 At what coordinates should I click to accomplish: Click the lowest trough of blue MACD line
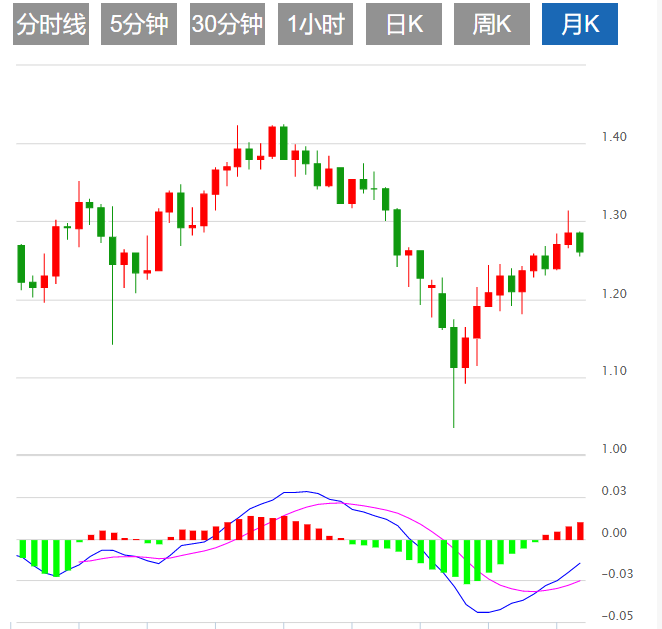click(x=483, y=611)
